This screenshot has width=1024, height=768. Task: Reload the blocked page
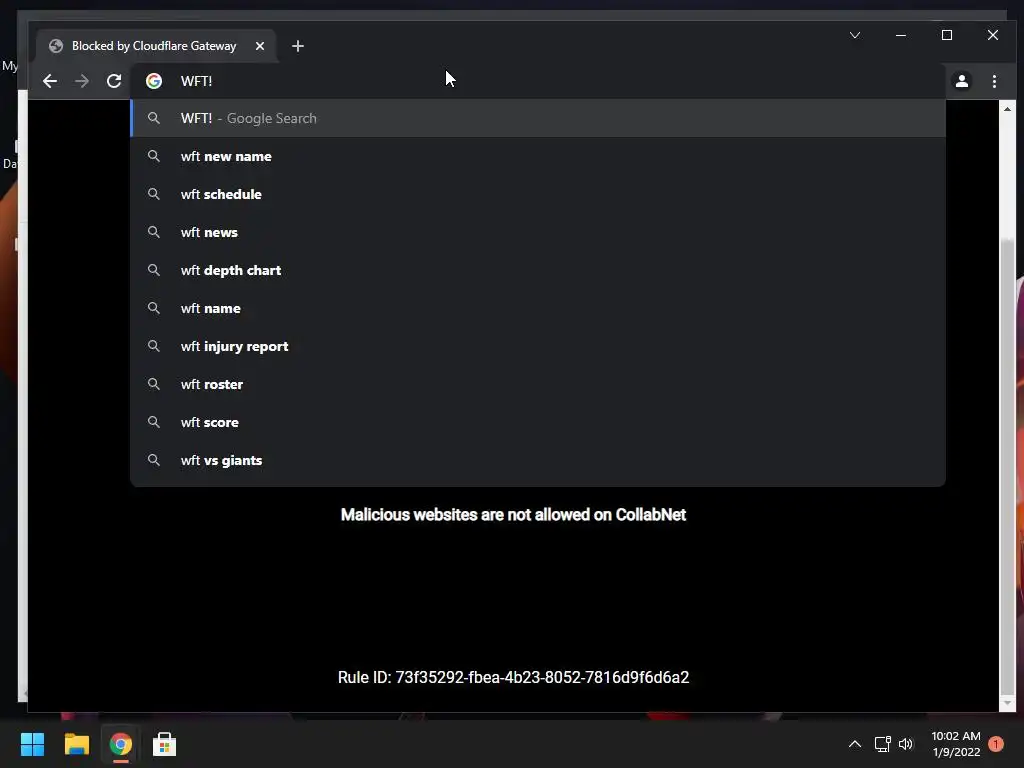click(x=114, y=81)
